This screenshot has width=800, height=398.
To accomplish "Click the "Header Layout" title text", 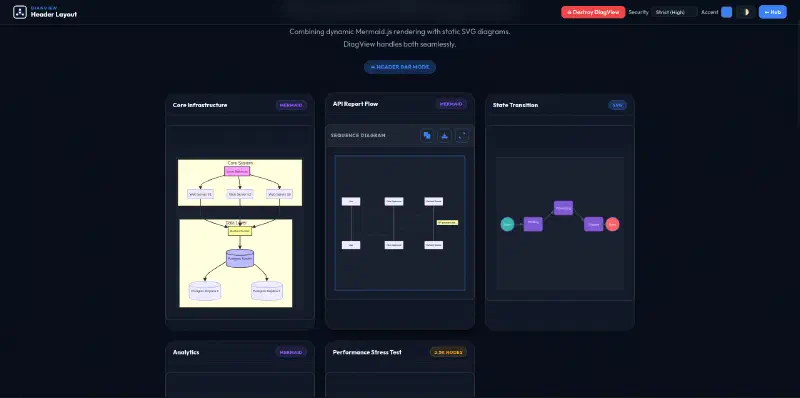I will 54,15.
